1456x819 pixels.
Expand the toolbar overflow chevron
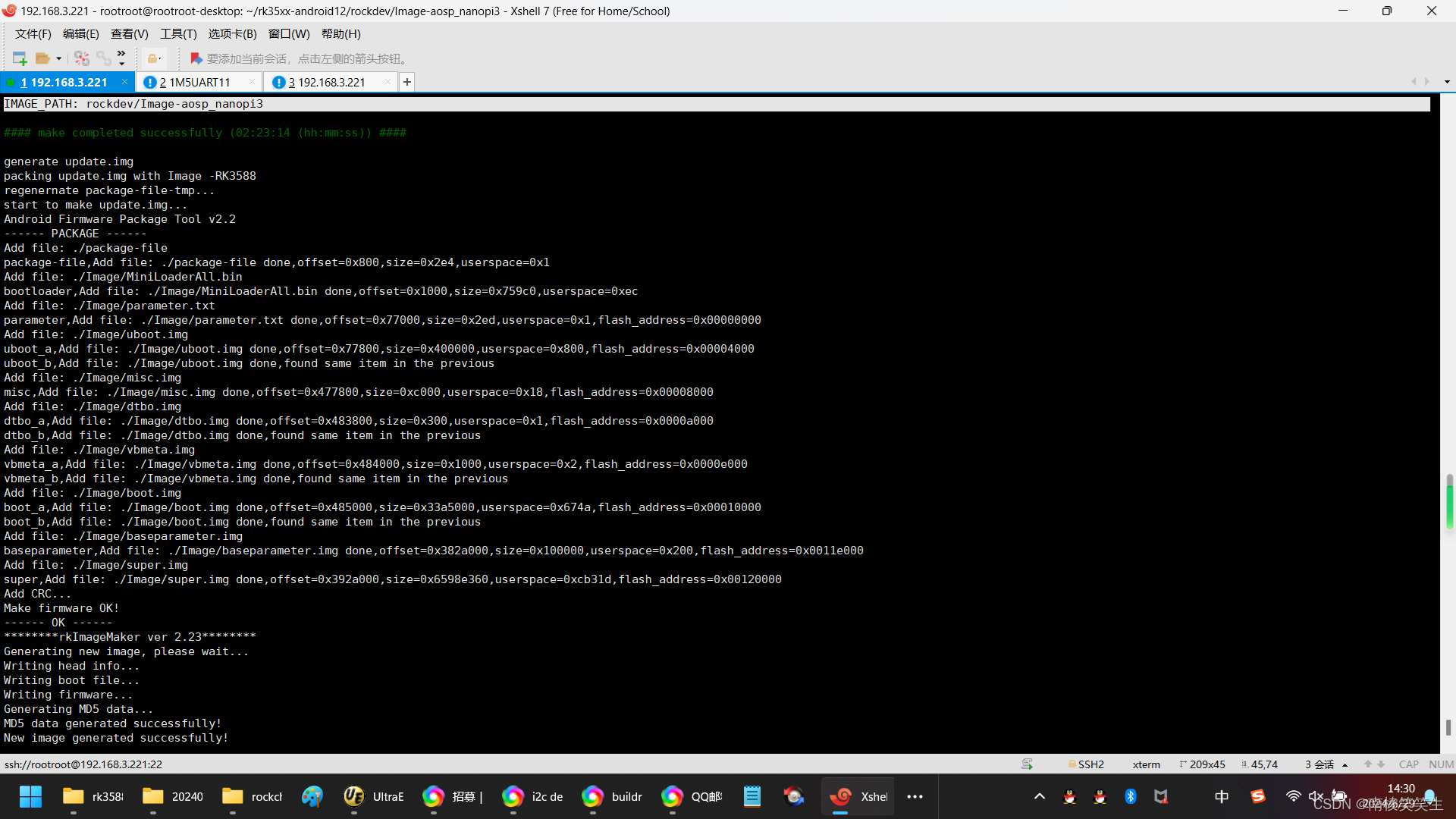pos(121,54)
